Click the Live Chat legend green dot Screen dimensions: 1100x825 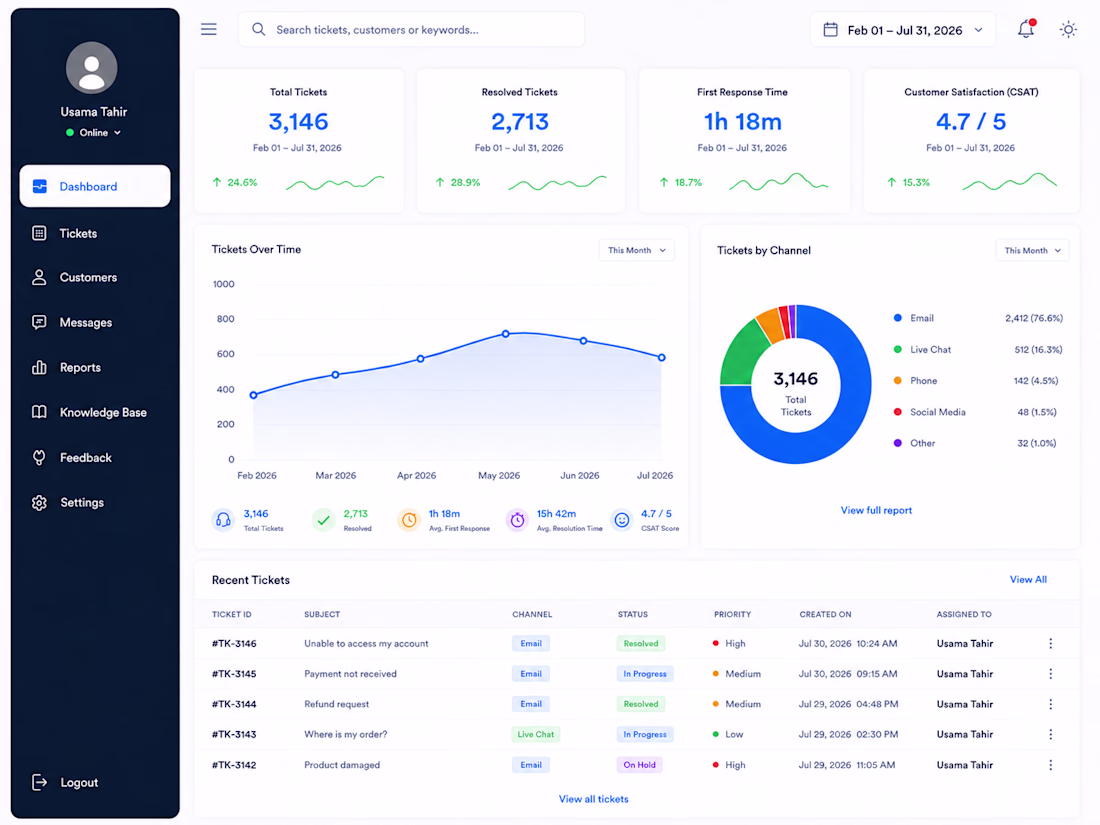(x=897, y=349)
